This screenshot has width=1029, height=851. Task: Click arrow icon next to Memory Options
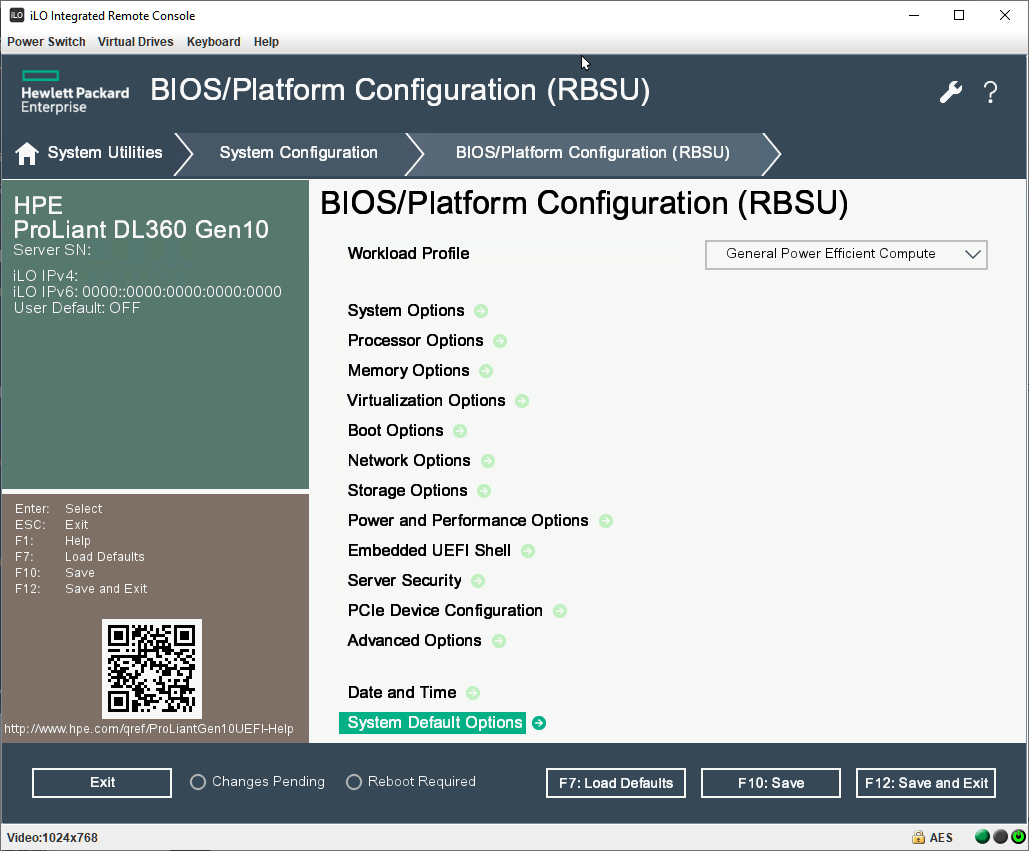click(x=486, y=371)
